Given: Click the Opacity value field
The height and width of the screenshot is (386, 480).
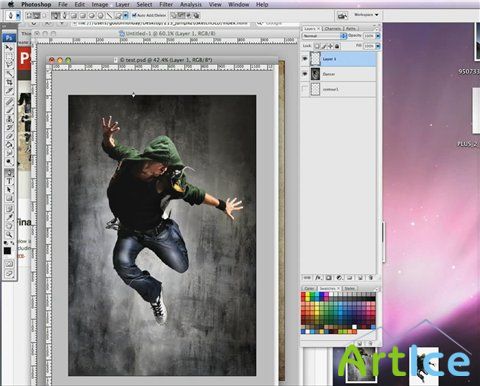Looking at the screenshot, I should click(x=369, y=36).
